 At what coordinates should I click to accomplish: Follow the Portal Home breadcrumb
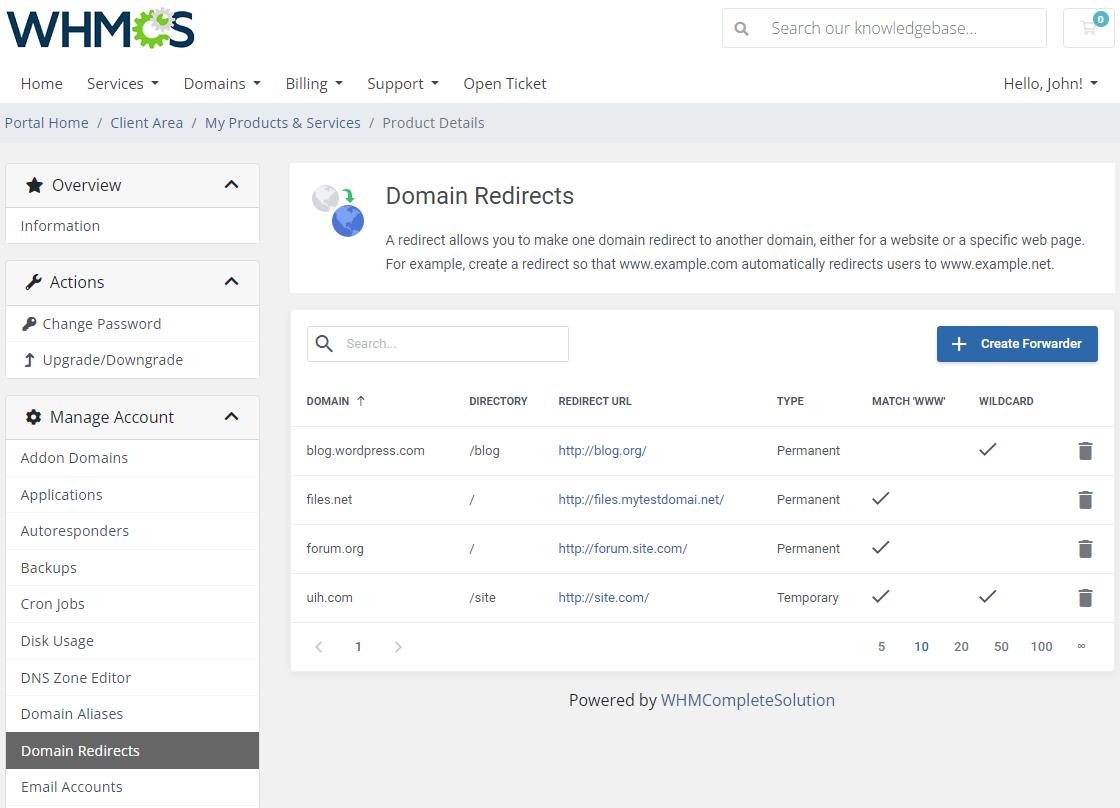(46, 123)
